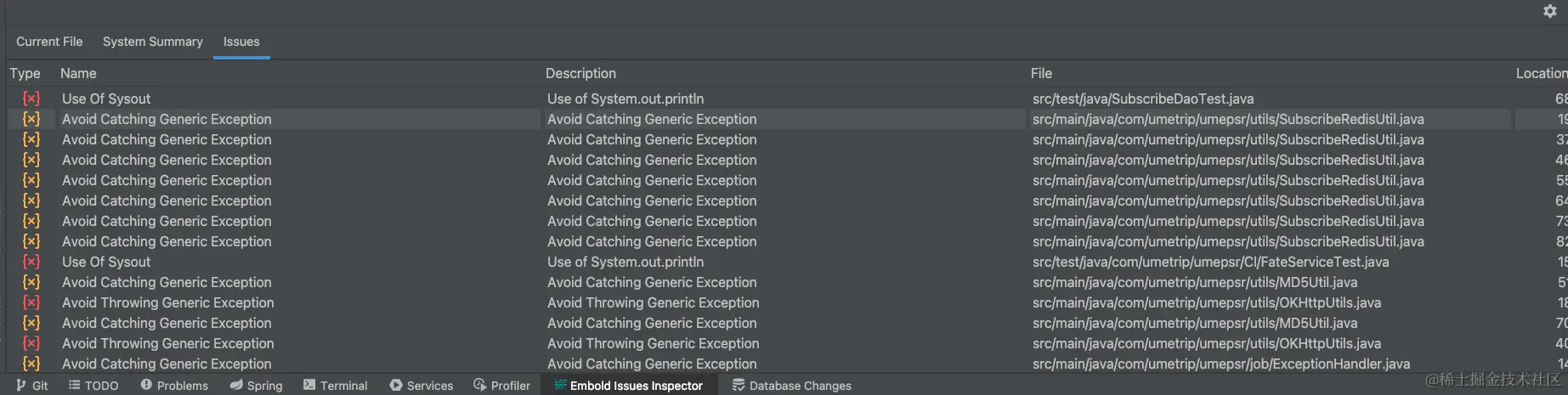The height and width of the screenshot is (395, 1568).
Task: Sort issues by the File column header
Action: click(1041, 73)
